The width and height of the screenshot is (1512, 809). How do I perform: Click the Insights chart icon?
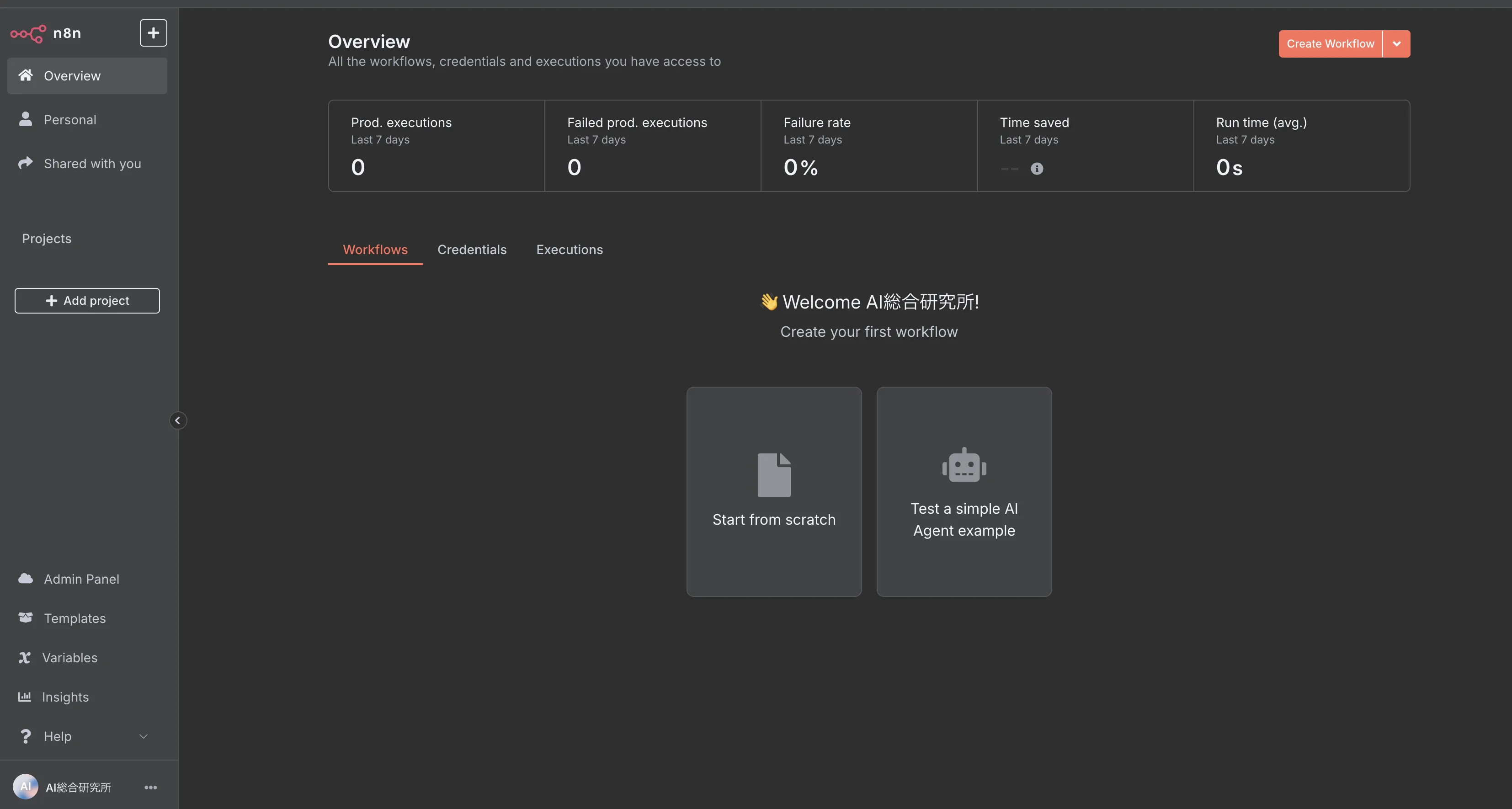pos(24,697)
